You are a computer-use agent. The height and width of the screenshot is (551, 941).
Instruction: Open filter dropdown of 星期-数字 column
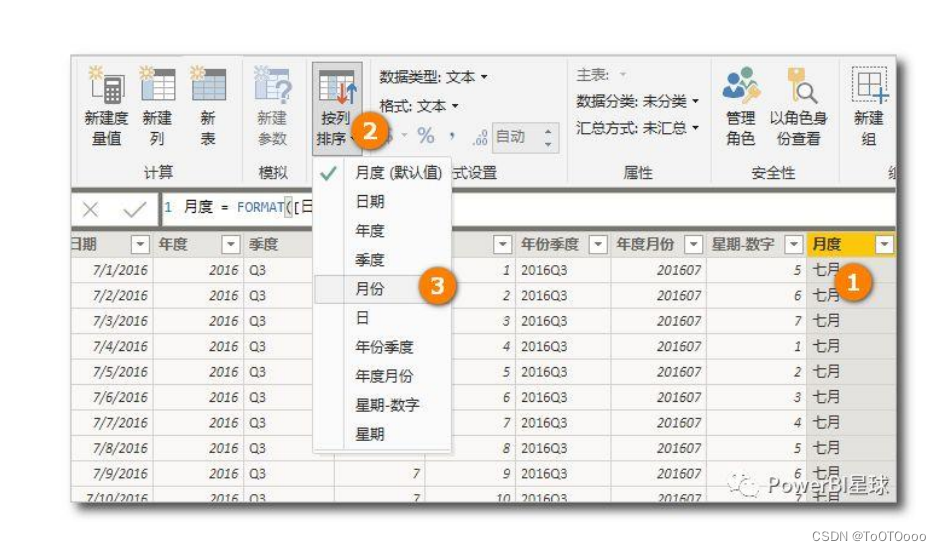click(x=793, y=244)
